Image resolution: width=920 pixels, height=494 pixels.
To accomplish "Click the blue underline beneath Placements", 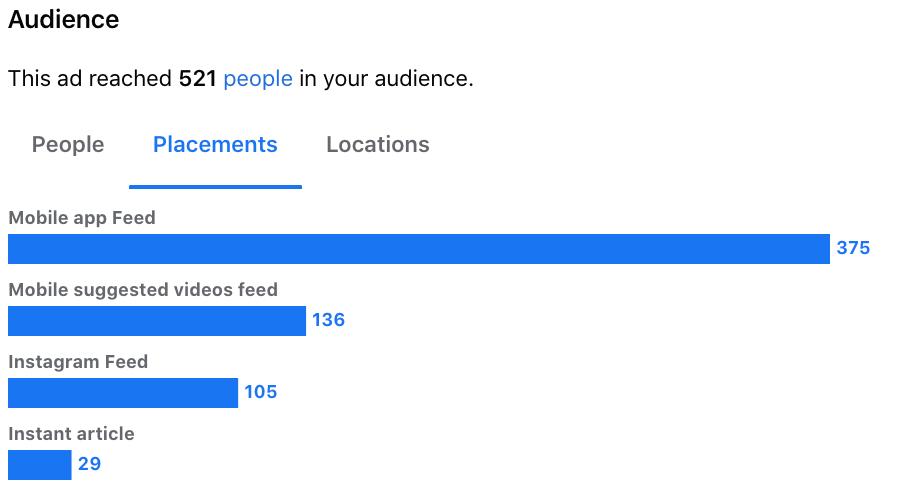I will [215, 187].
